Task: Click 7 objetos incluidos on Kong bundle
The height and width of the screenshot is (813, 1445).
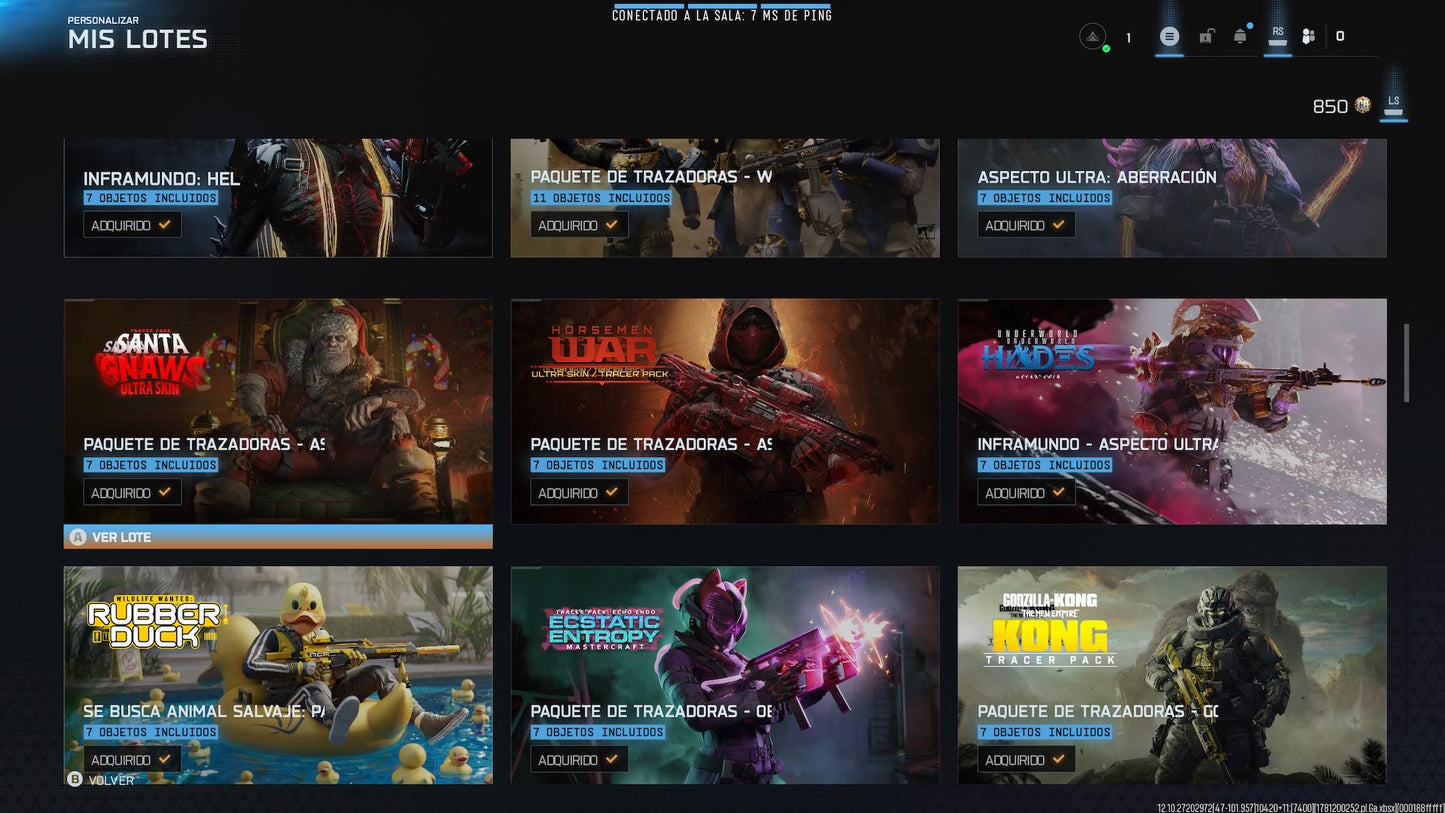Action: point(1045,732)
